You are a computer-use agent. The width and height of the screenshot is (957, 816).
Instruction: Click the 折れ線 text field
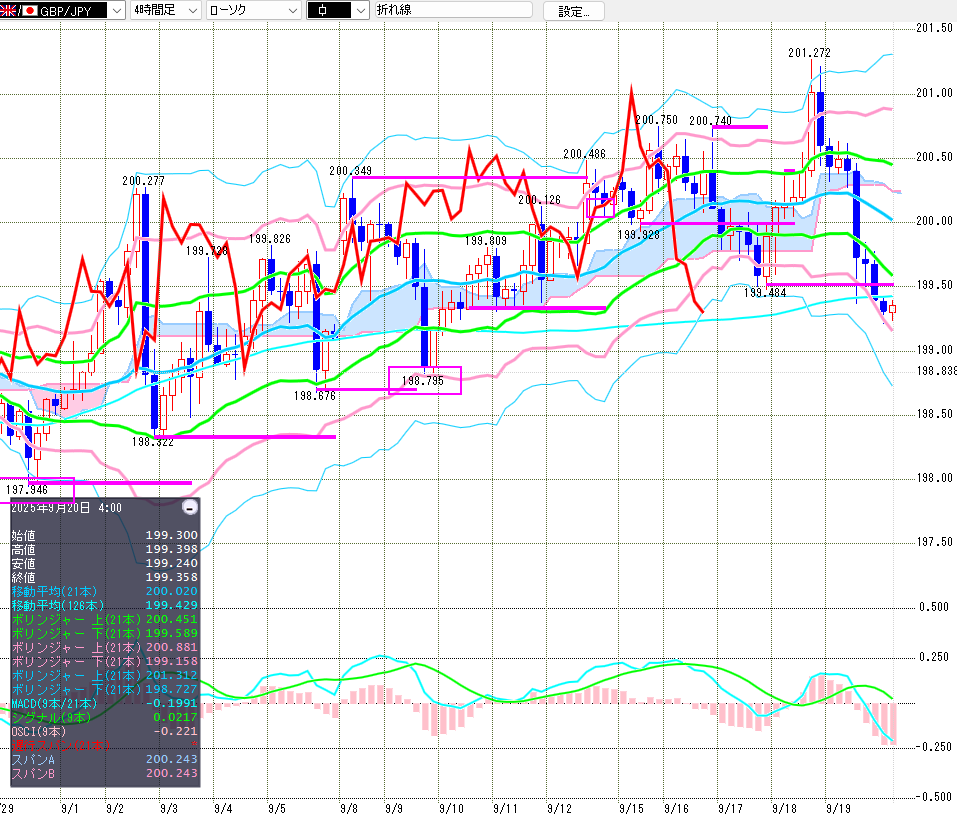452,11
